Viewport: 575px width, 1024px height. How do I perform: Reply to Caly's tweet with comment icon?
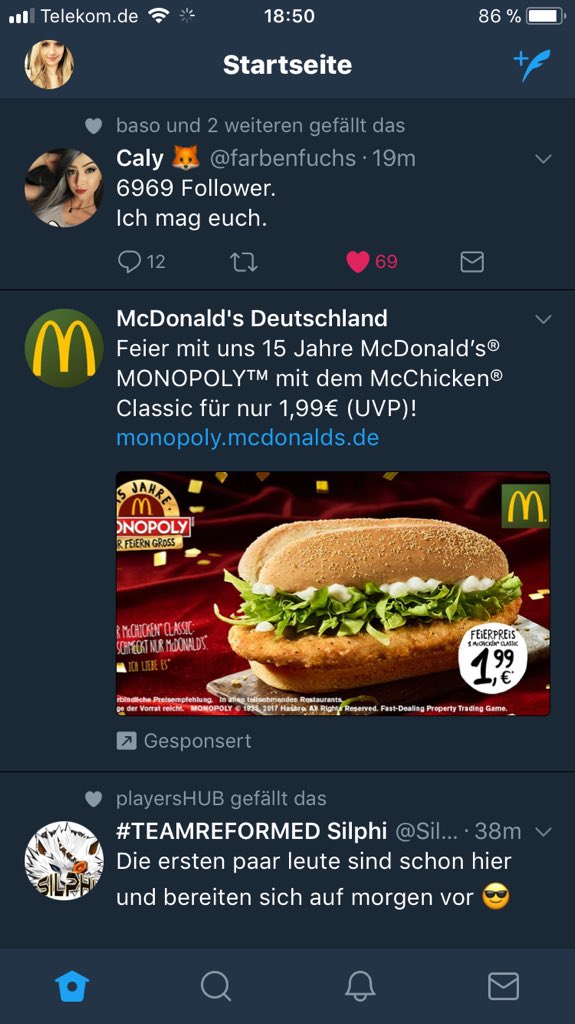click(129, 262)
